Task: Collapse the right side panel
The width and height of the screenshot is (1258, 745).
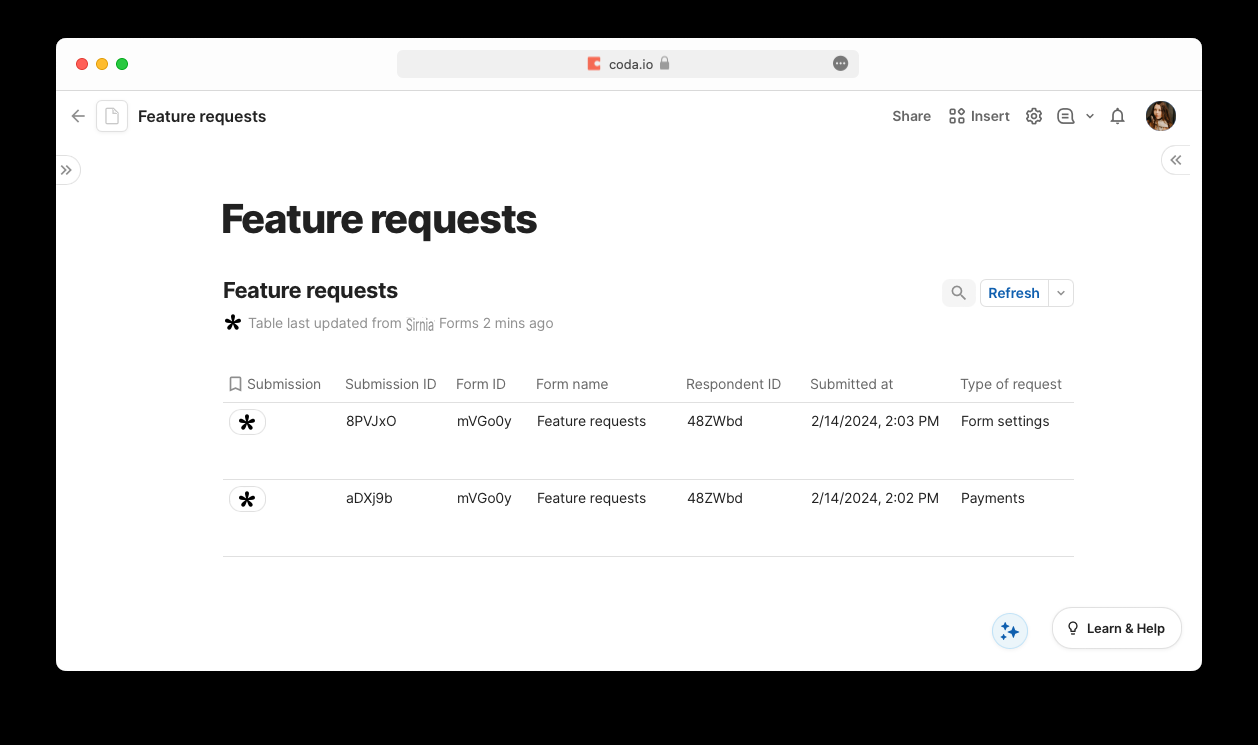Action: pyautogui.click(x=1176, y=160)
